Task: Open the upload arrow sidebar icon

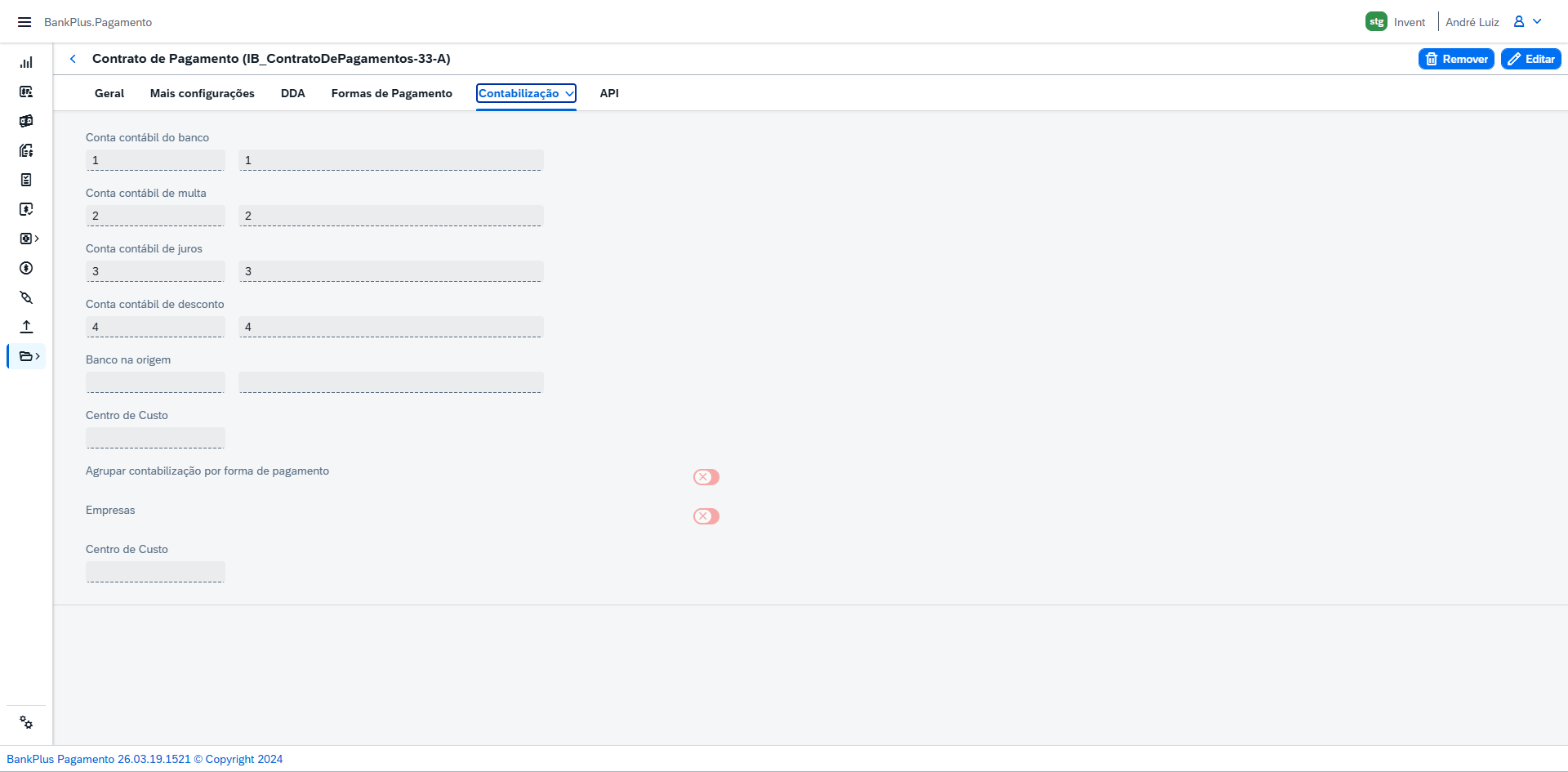Action: coord(26,327)
